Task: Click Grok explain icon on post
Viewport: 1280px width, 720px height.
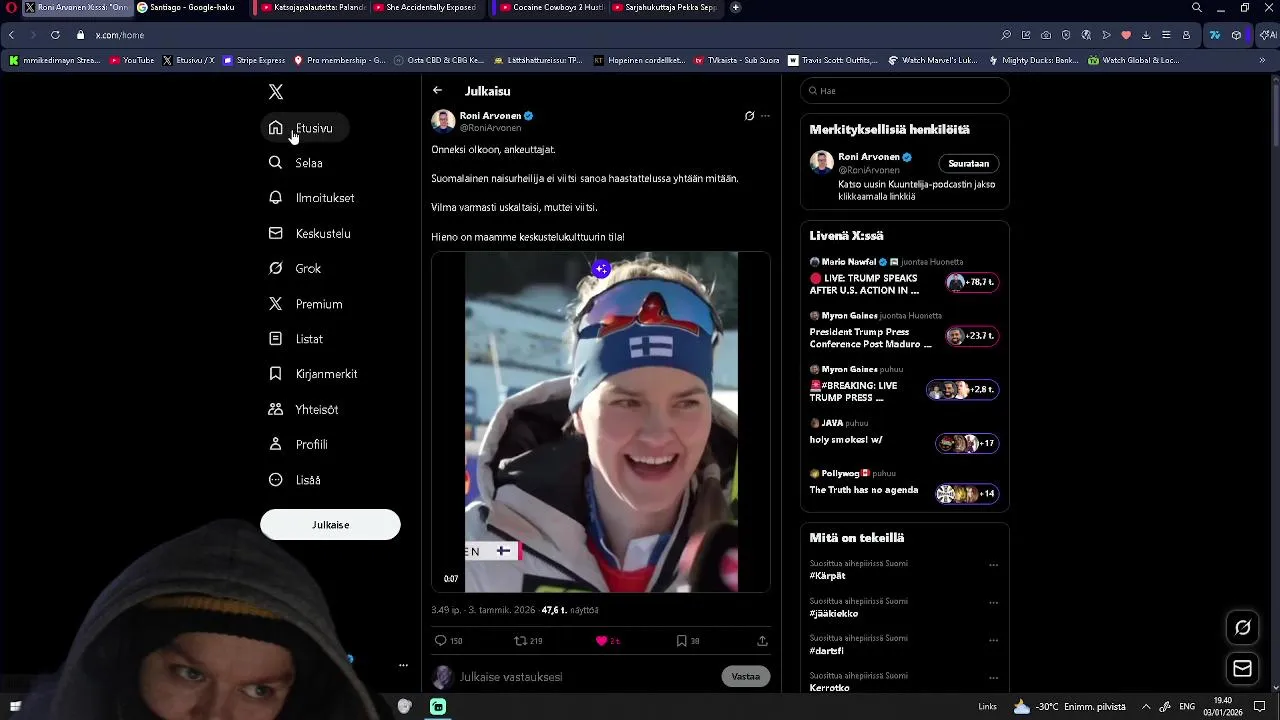Action: click(x=749, y=116)
